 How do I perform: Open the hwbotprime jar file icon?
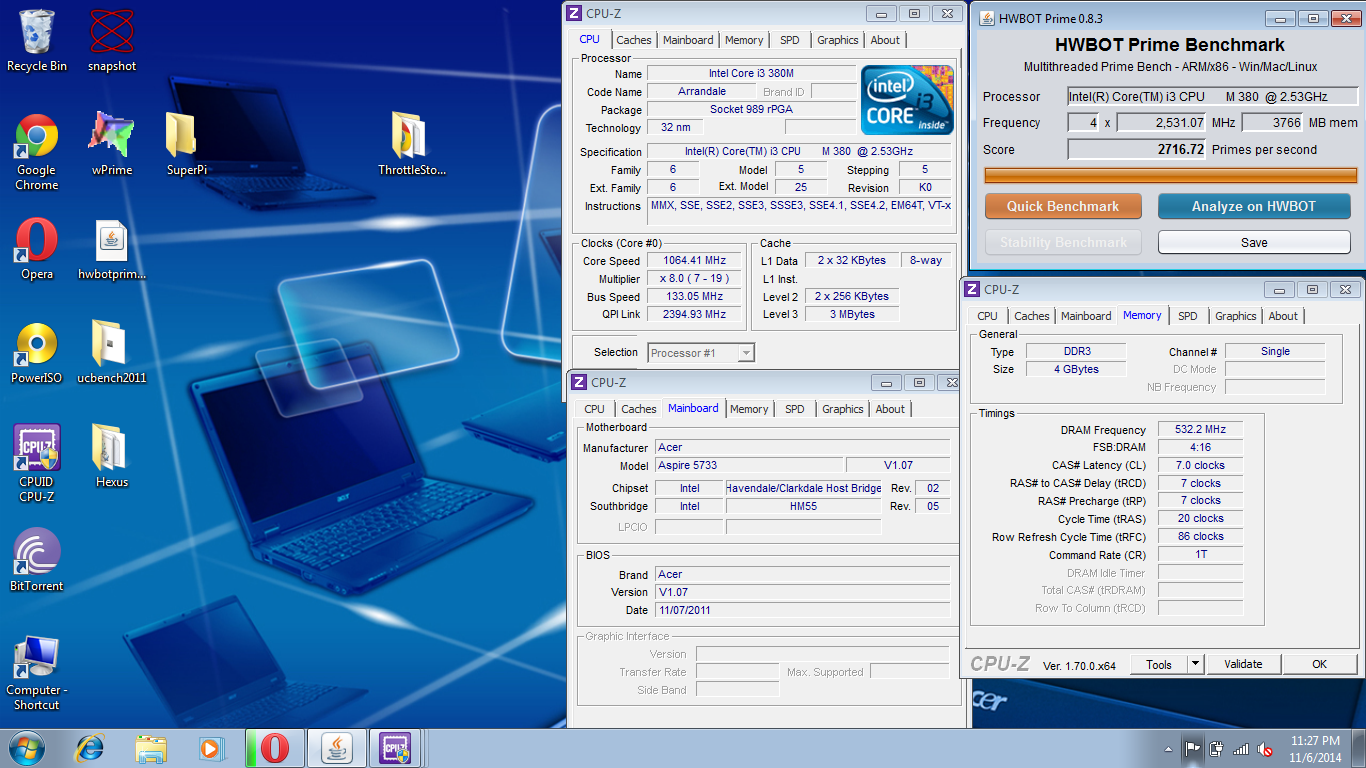pos(112,250)
